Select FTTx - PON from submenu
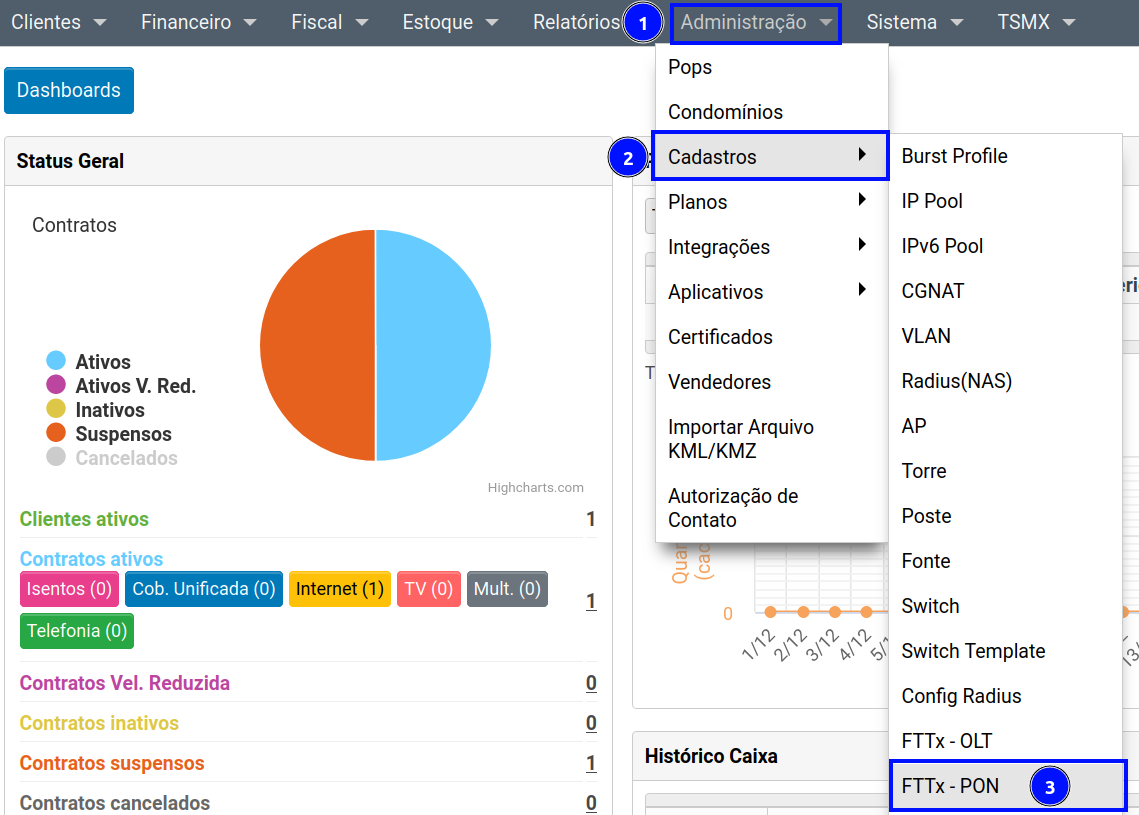This screenshot has height=815, width=1139. pos(950,786)
